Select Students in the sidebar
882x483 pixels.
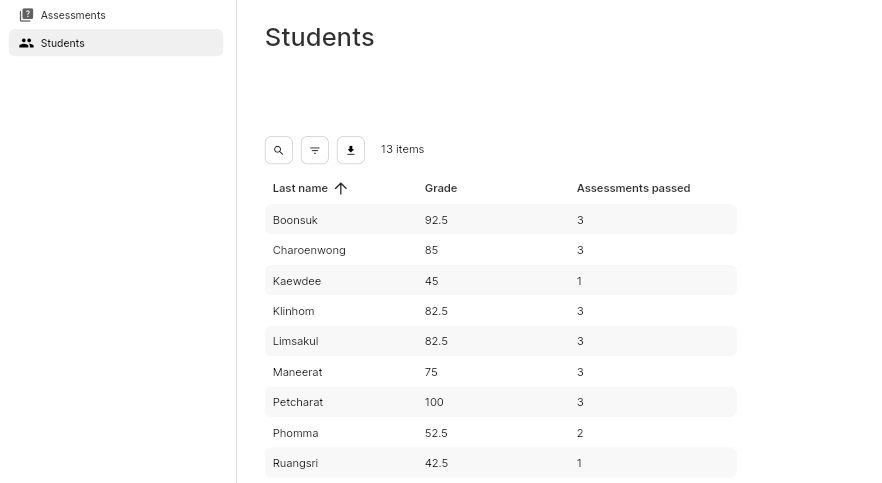(x=63, y=43)
